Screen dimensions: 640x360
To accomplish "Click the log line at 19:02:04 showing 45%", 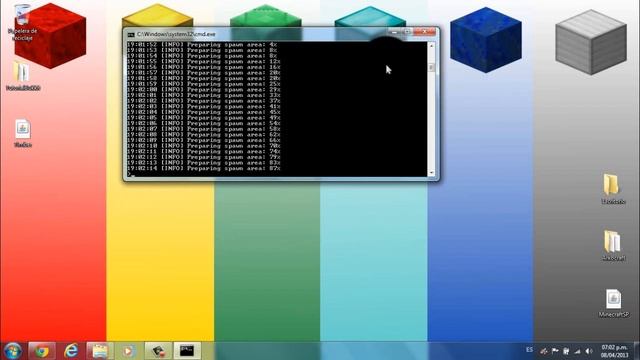I will pyautogui.click(x=203, y=112).
